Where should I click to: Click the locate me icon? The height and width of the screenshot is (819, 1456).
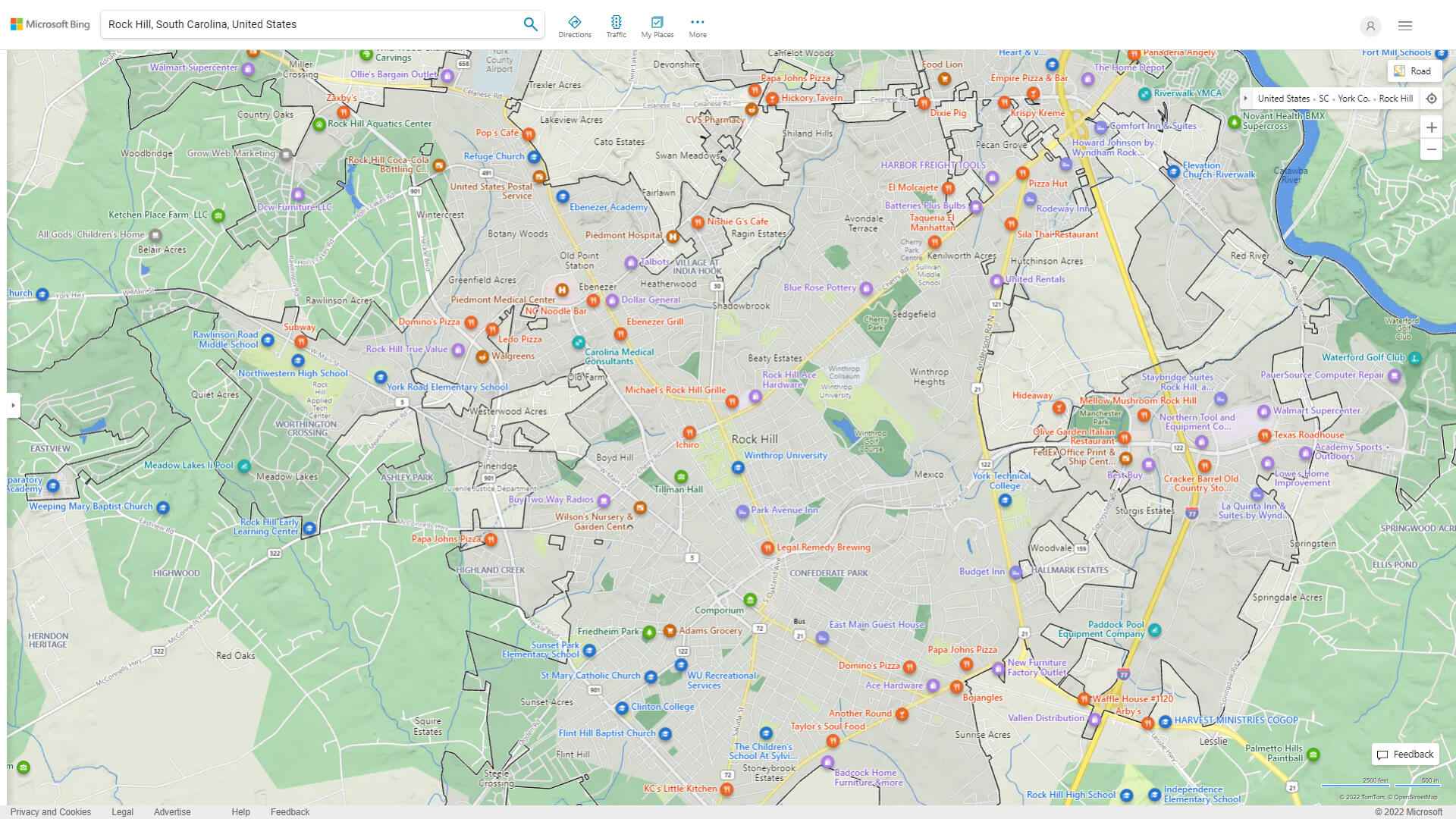pos(1431,99)
